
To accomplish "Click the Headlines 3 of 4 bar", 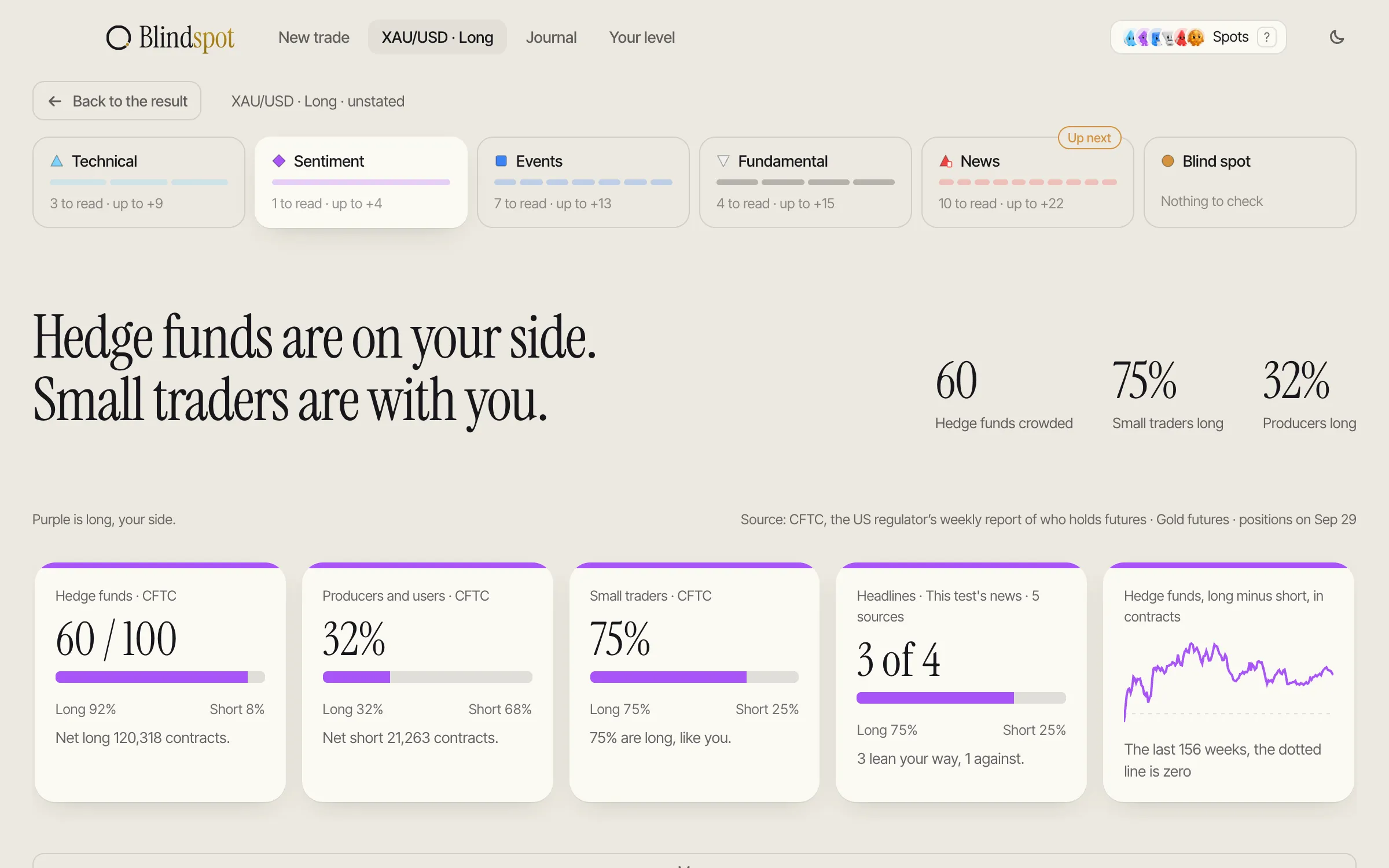I will (x=961, y=698).
